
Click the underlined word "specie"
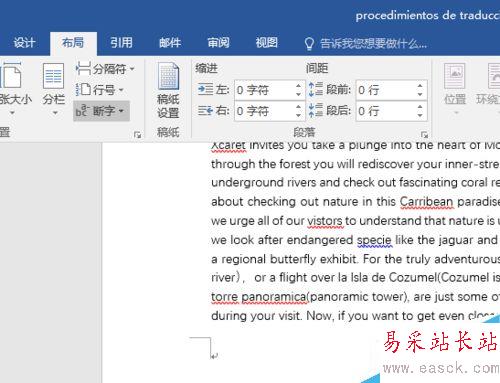(374, 240)
